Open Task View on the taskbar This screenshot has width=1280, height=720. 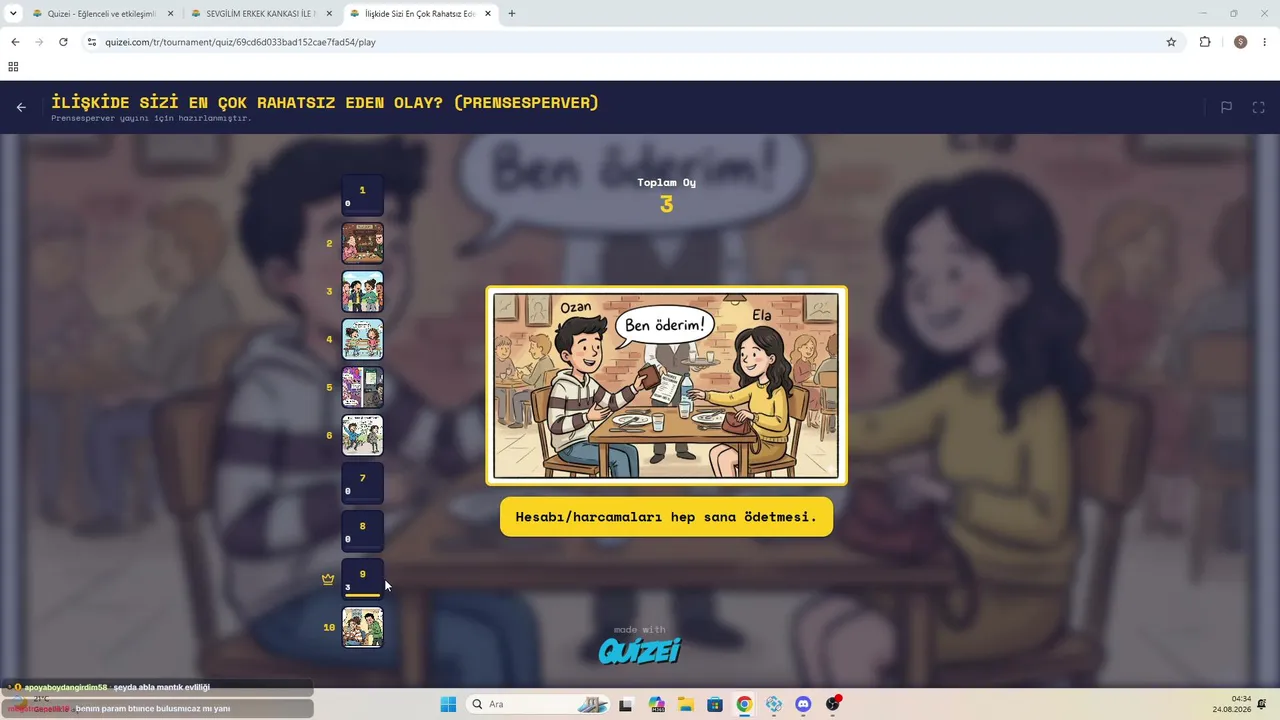[x=626, y=704]
